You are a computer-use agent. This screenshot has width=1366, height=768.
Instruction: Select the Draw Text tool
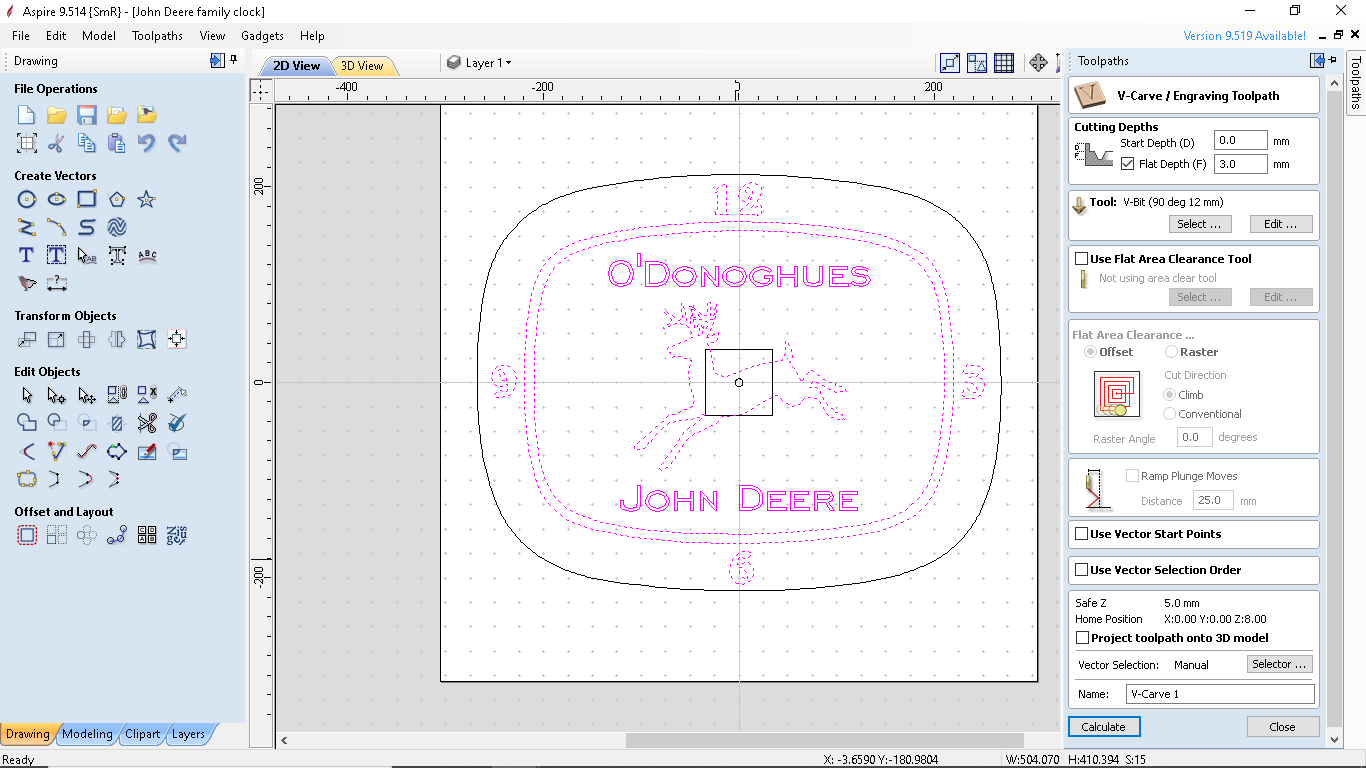pos(27,255)
